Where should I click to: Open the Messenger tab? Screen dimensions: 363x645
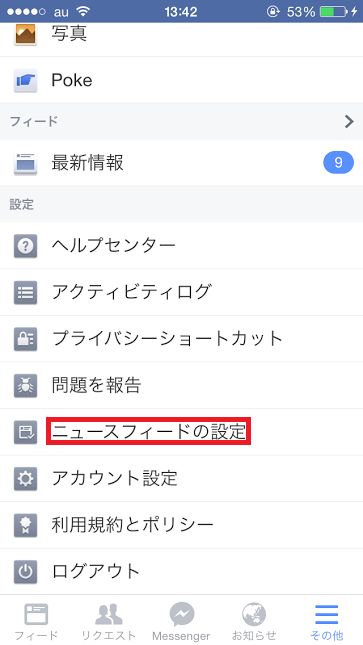click(181, 621)
